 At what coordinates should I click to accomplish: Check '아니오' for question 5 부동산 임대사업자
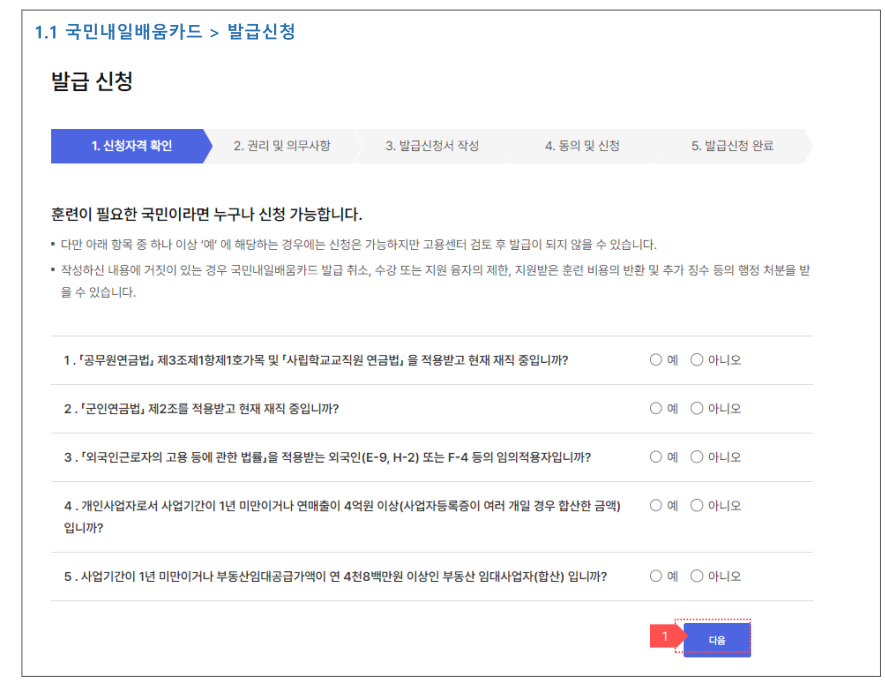(x=696, y=576)
